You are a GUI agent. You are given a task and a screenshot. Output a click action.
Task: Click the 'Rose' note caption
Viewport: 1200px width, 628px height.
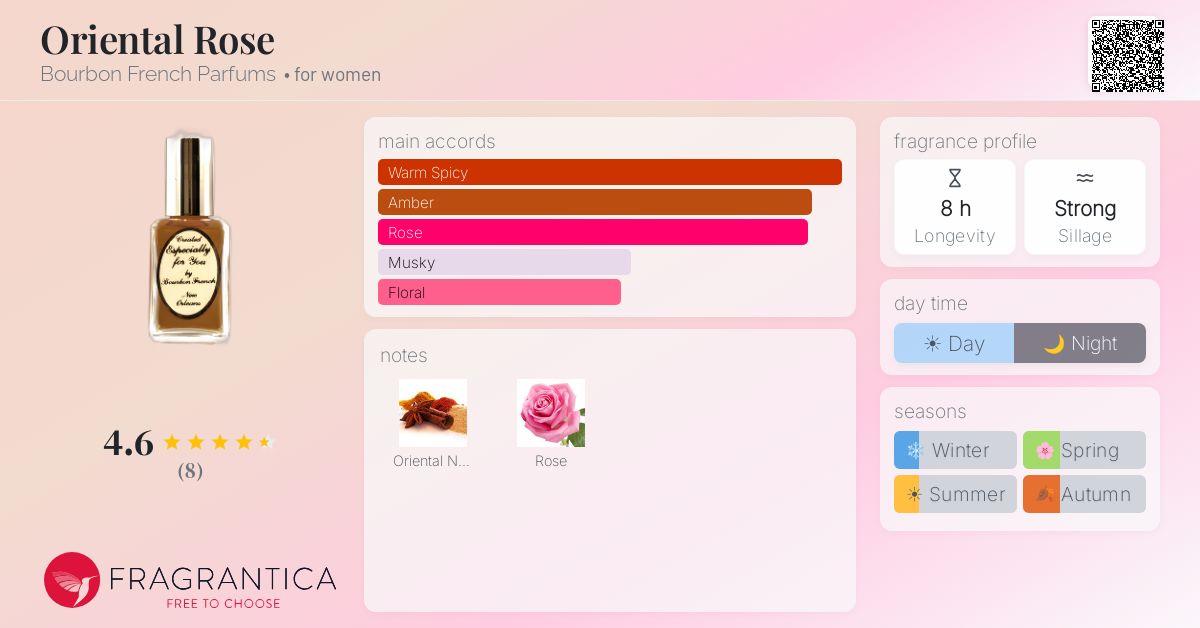point(551,461)
